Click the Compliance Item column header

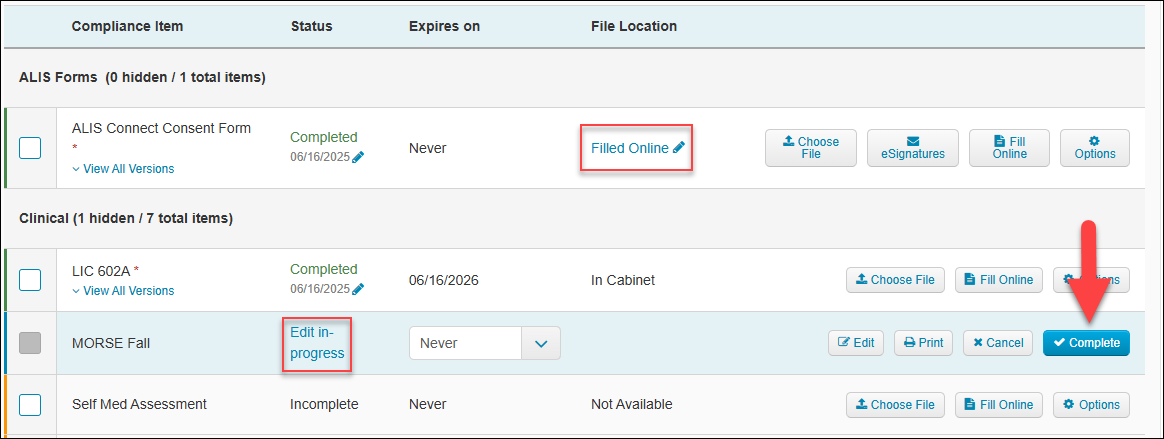pyautogui.click(x=128, y=26)
